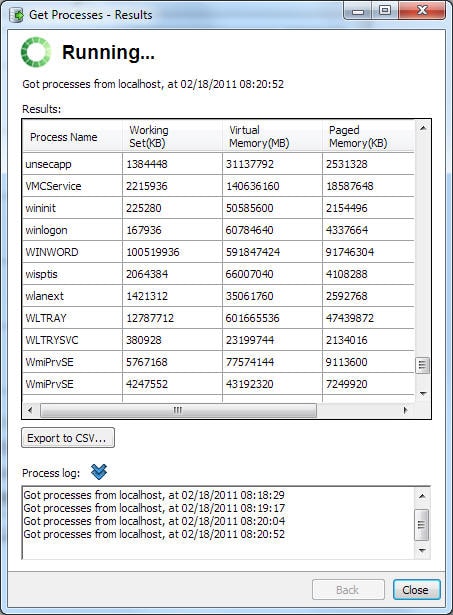This screenshot has width=453, height=615.
Task: Click working set value 4247552
Action: click(147, 384)
